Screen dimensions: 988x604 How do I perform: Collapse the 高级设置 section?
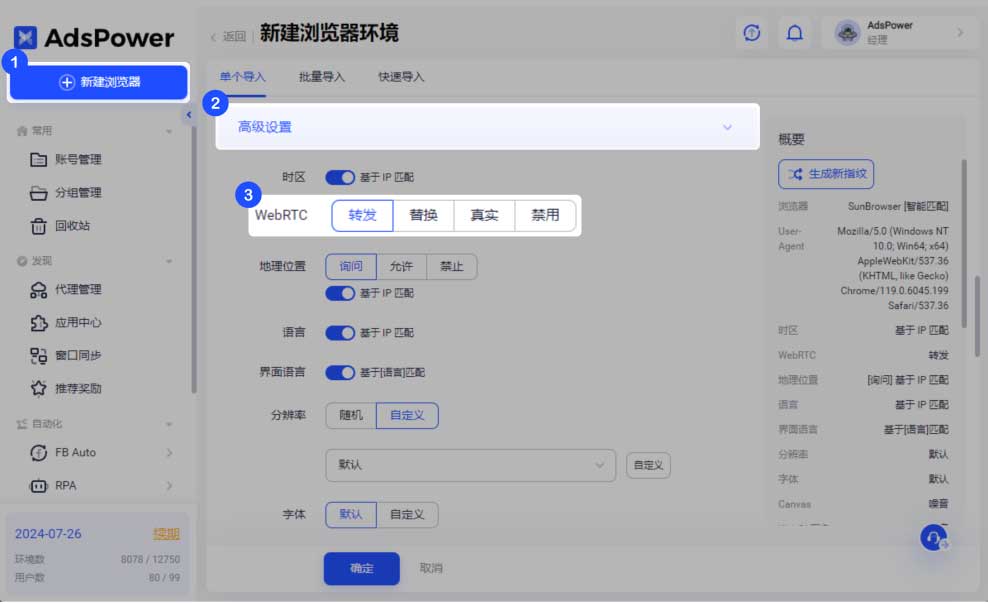tap(727, 128)
